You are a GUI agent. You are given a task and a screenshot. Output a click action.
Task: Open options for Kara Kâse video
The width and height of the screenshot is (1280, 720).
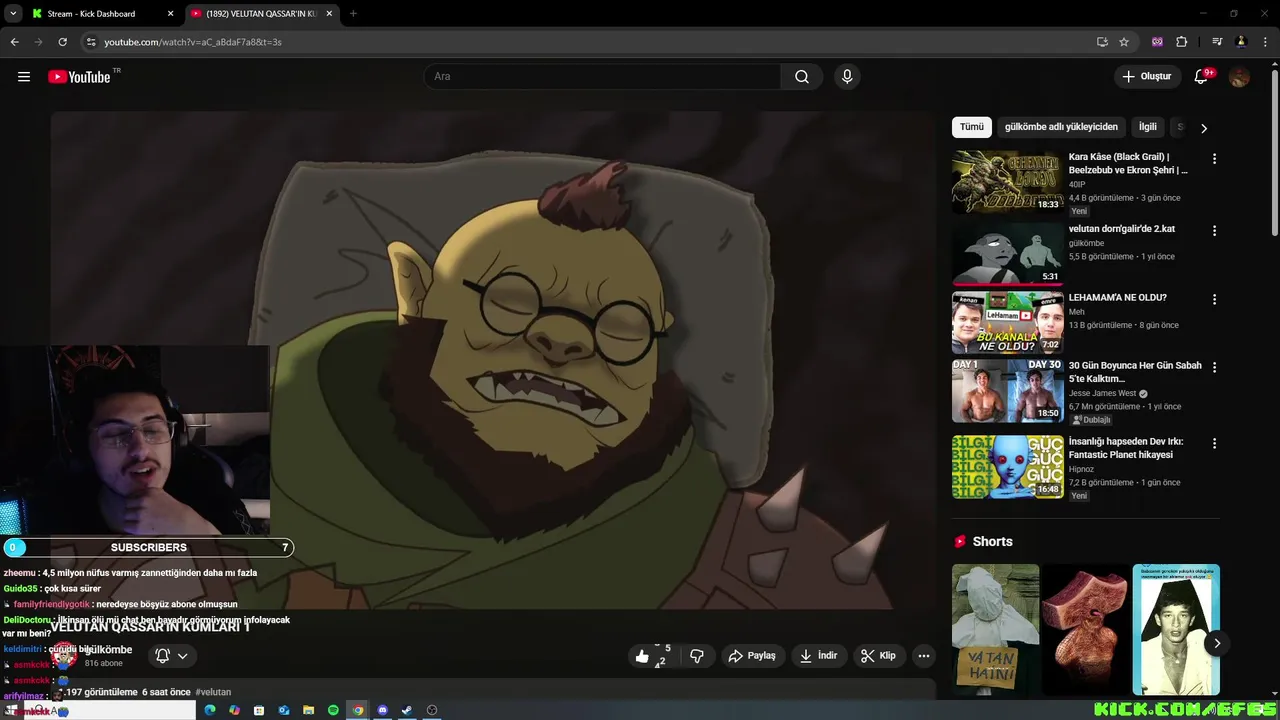click(x=1215, y=159)
